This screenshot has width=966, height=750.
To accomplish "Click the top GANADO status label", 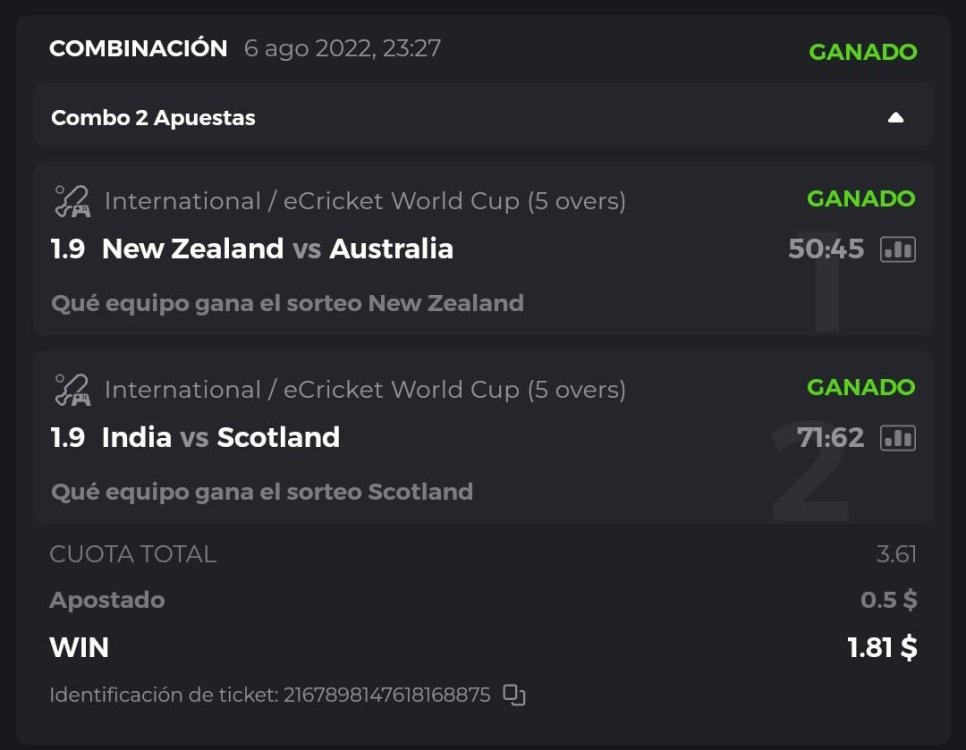I will (x=862, y=52).
